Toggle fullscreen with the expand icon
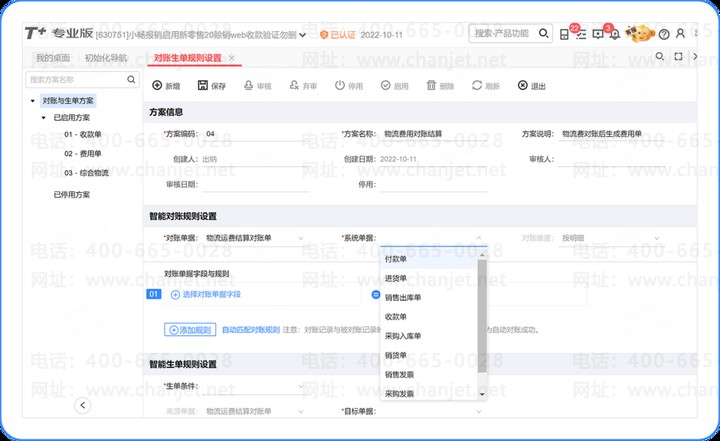This screenshot has width=720, height=441. point(678,56)
